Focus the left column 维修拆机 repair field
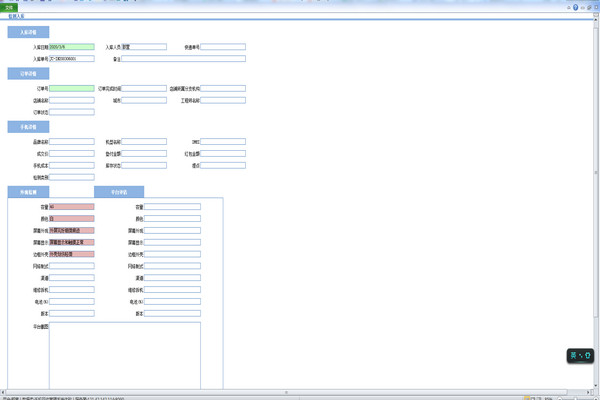This screenshot has height=400, width=600. pos(72,290)
